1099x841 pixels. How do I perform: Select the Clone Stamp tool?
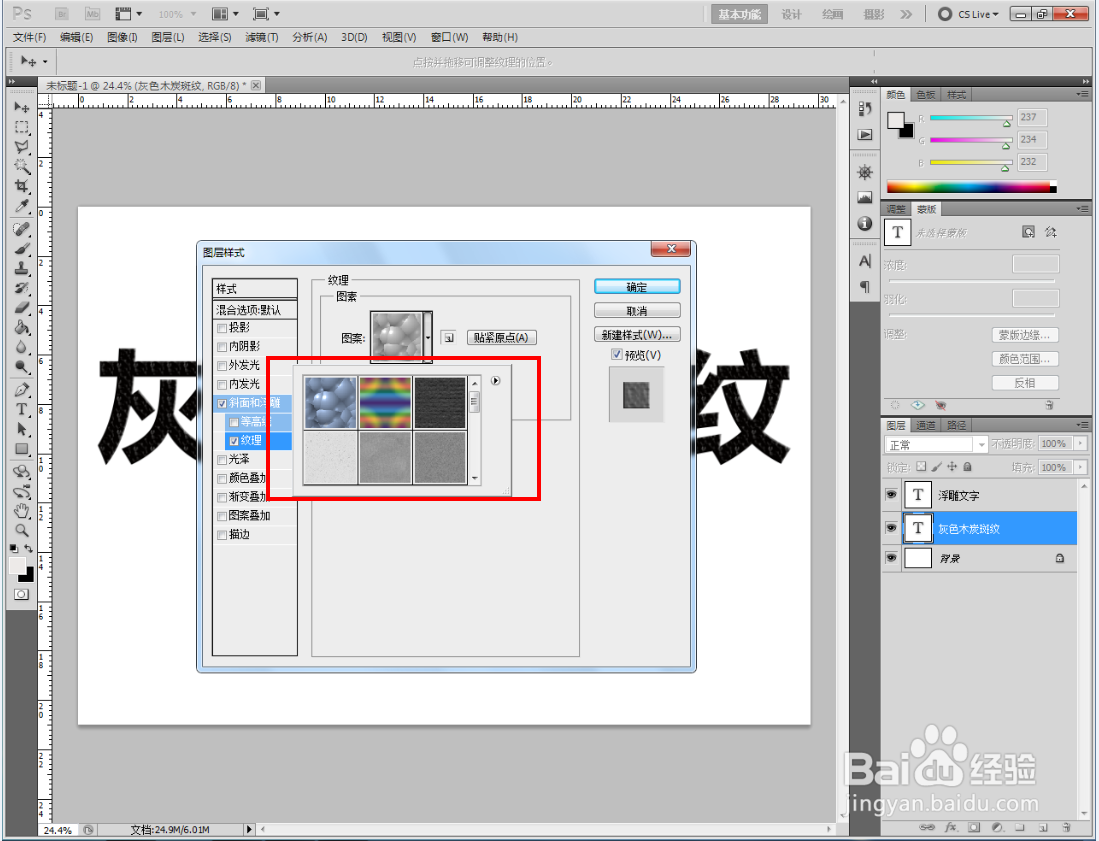22,268
